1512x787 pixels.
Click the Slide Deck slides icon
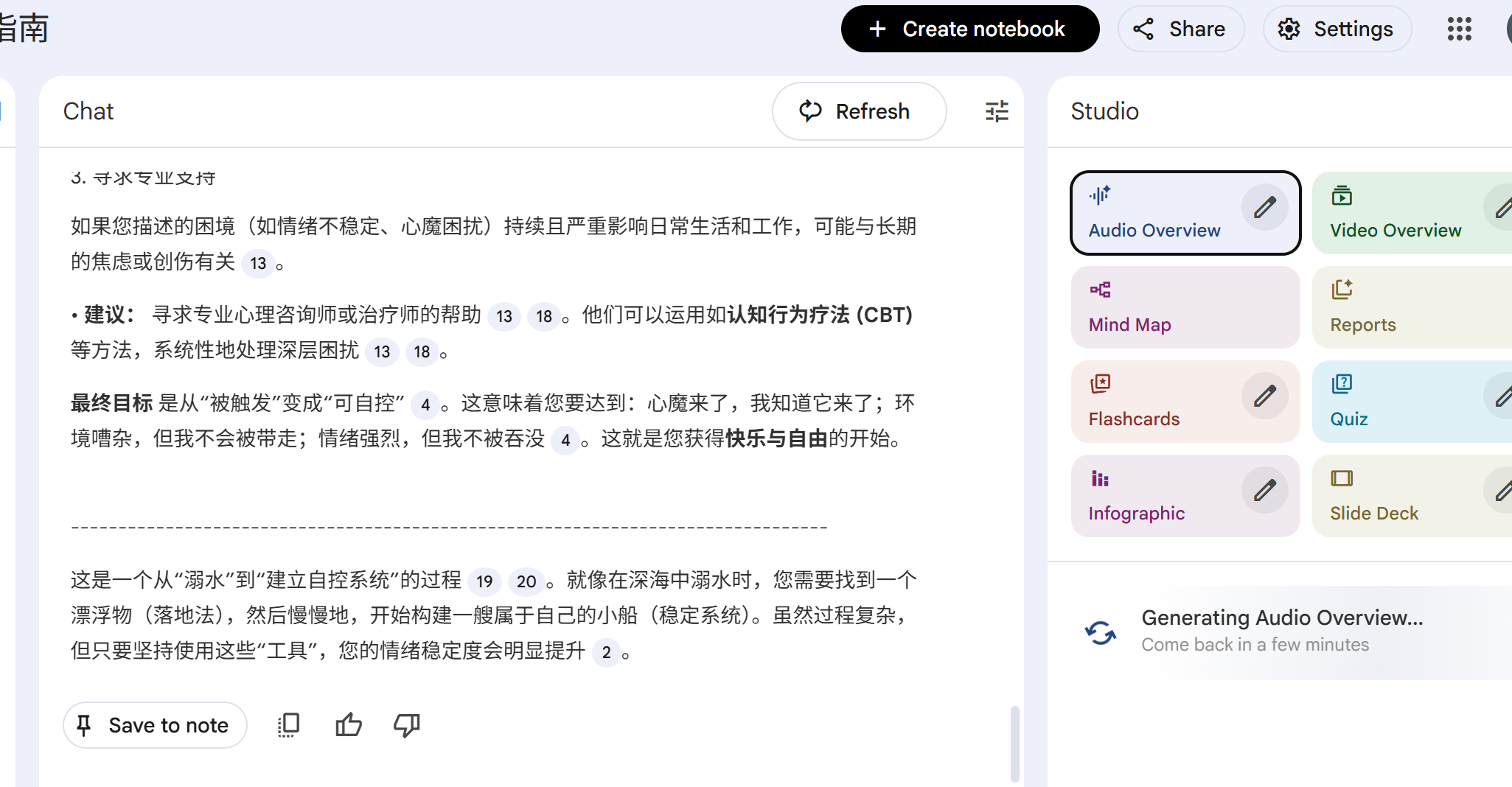[1342, 478]
